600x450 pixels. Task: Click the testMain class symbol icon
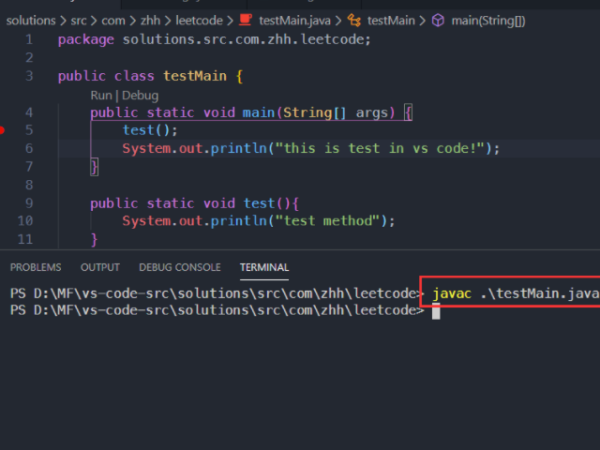(x=354, y=20)
